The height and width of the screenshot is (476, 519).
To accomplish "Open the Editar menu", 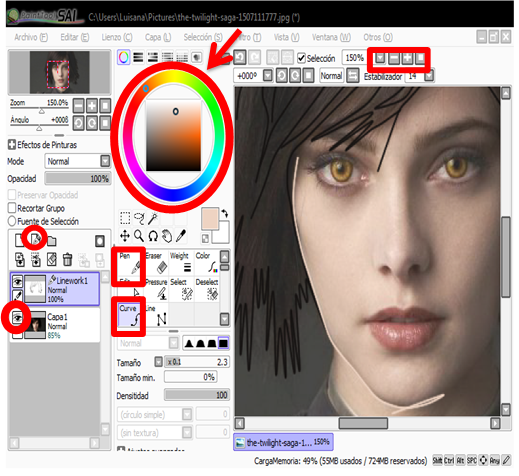I will pyautogui.click(x=75, y=37).
